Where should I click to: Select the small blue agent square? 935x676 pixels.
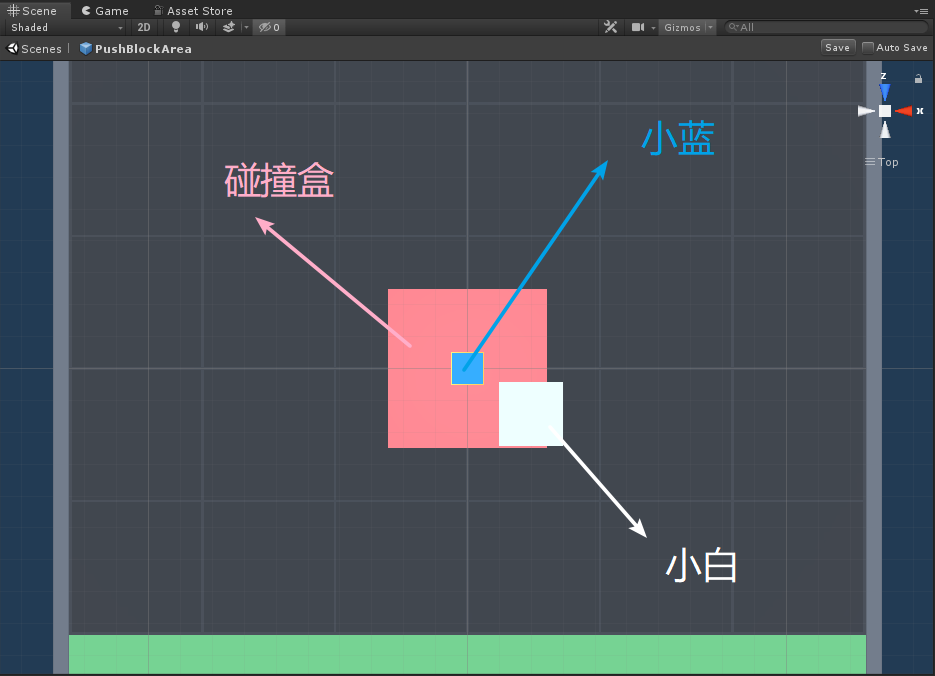tap(467, 368)
